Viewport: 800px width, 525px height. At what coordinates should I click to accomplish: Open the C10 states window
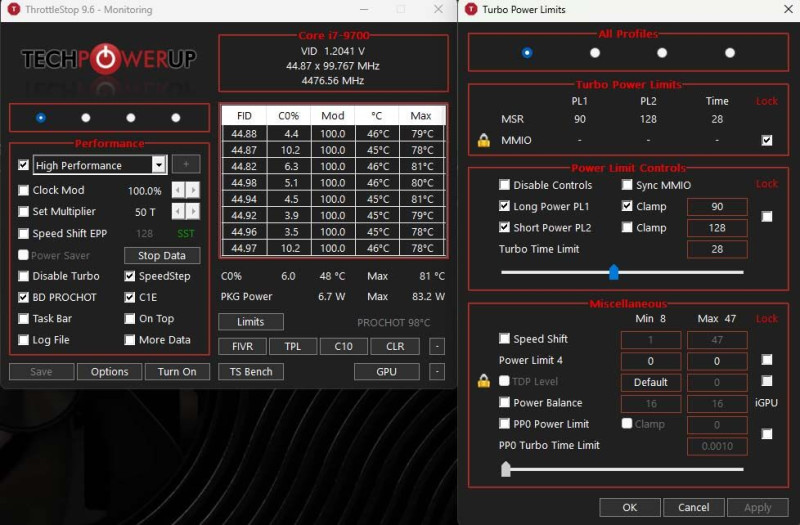(343, 346)
